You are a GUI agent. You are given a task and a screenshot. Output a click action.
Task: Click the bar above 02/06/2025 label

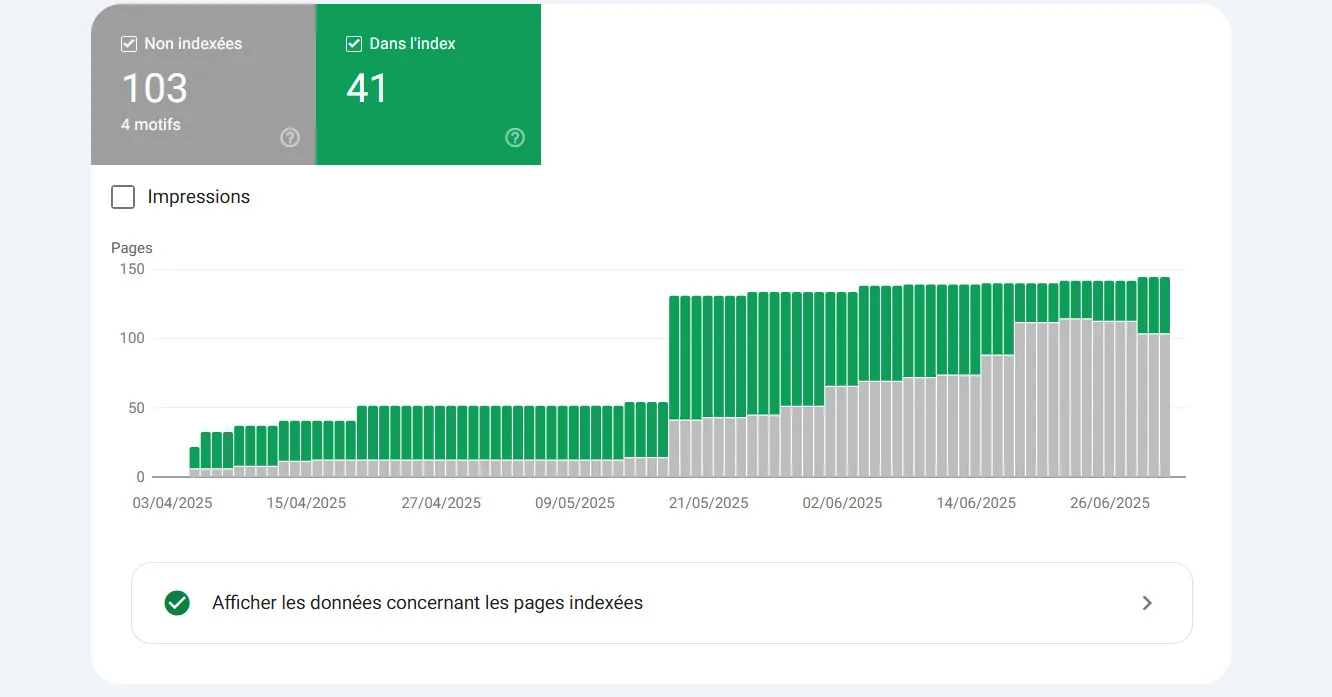point(842,385)
